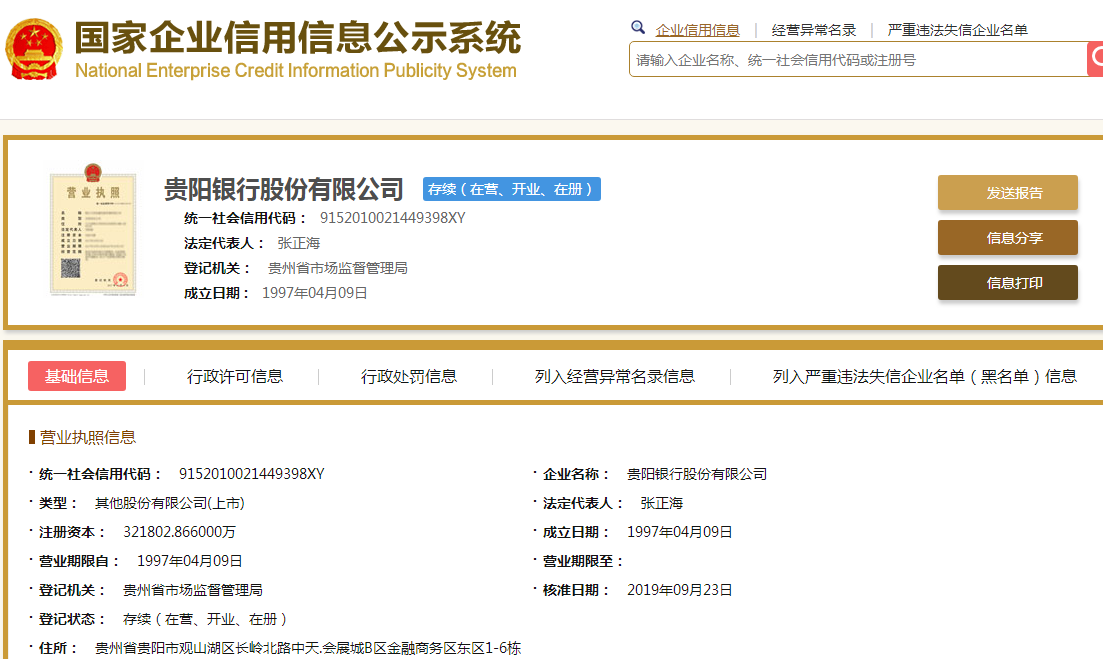Switch to the 基础信息 tab
Image resolution: width=1103 pixels, height=659 pixels.
pyautogui.click(x=77, y=376)
